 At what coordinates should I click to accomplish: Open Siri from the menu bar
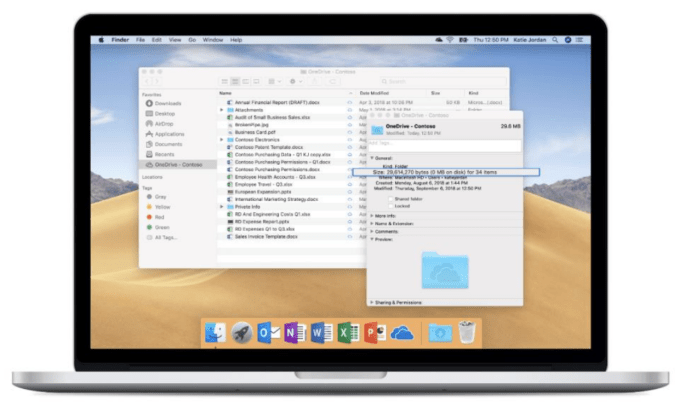pyautogui.click(x=568, y=39)
